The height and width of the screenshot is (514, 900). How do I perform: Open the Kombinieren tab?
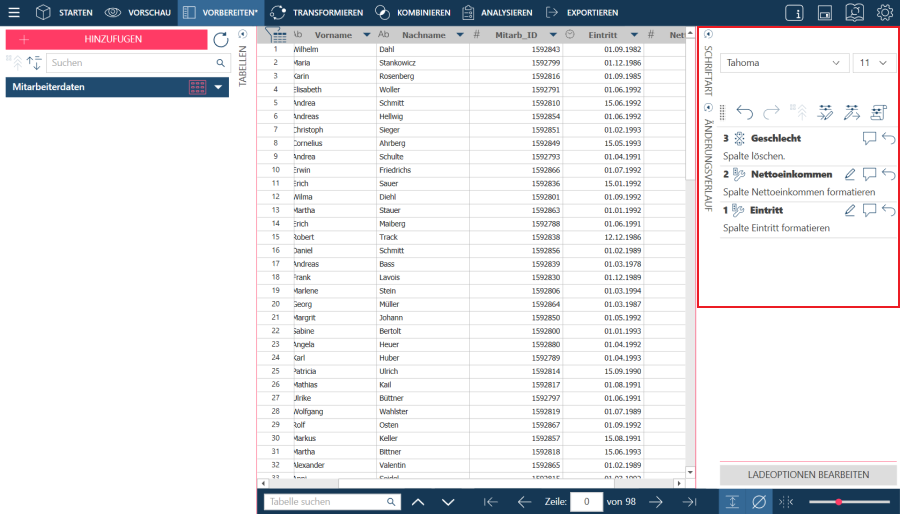tap(412, 13)
